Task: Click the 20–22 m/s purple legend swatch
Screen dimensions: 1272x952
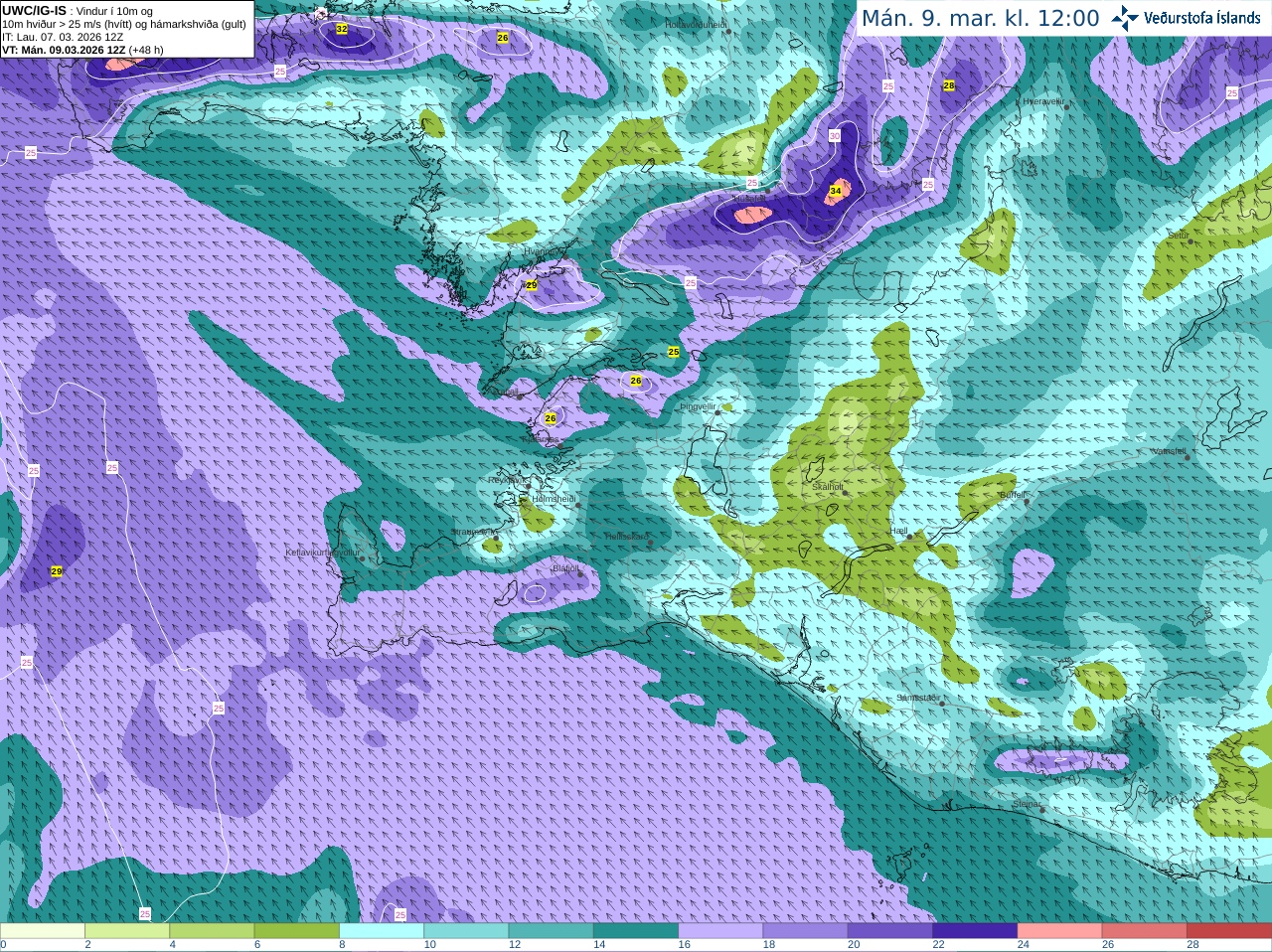Action: pyautogui.click(x=890, y=931)
